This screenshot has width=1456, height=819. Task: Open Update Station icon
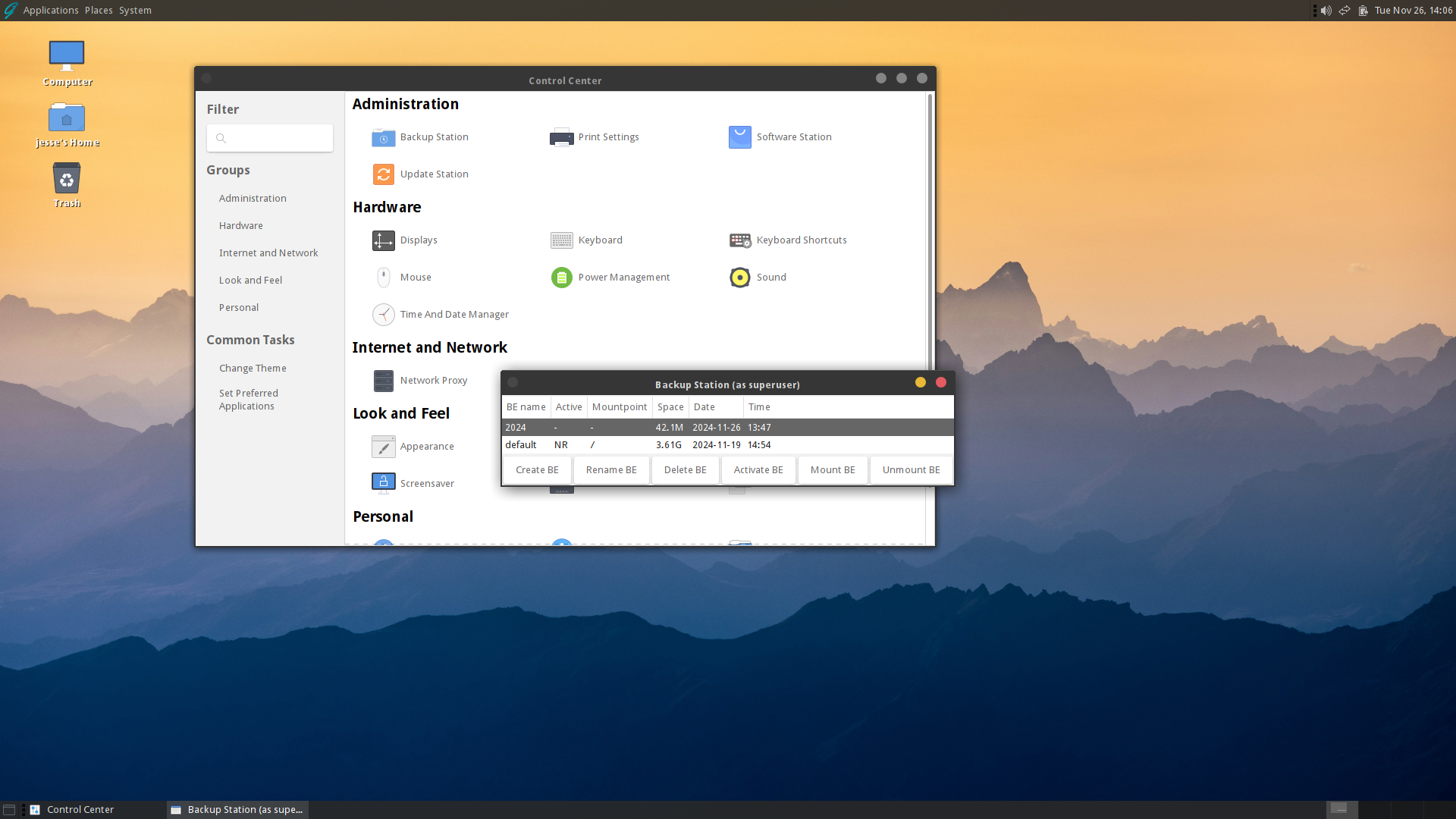point(384,174)
